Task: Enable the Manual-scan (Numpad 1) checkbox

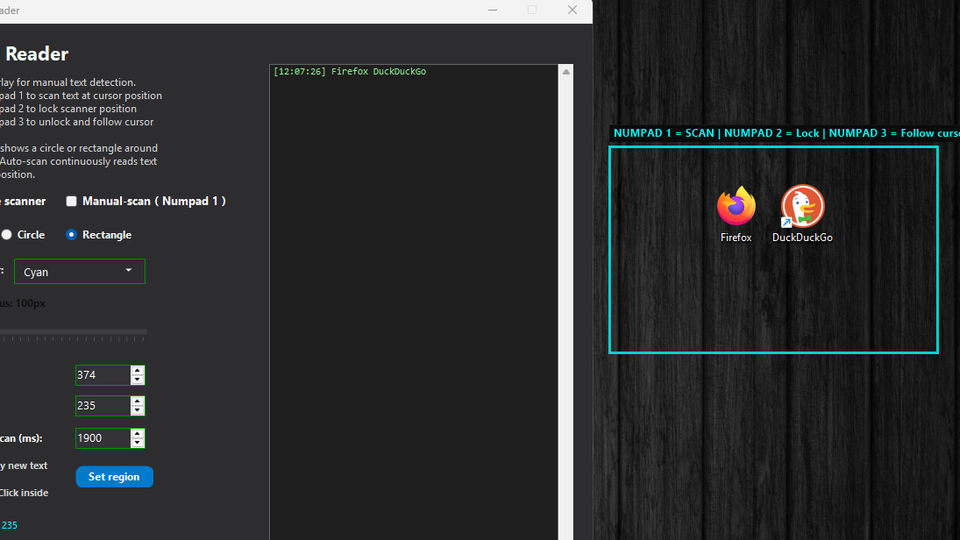Action: (x=71, y=201)
